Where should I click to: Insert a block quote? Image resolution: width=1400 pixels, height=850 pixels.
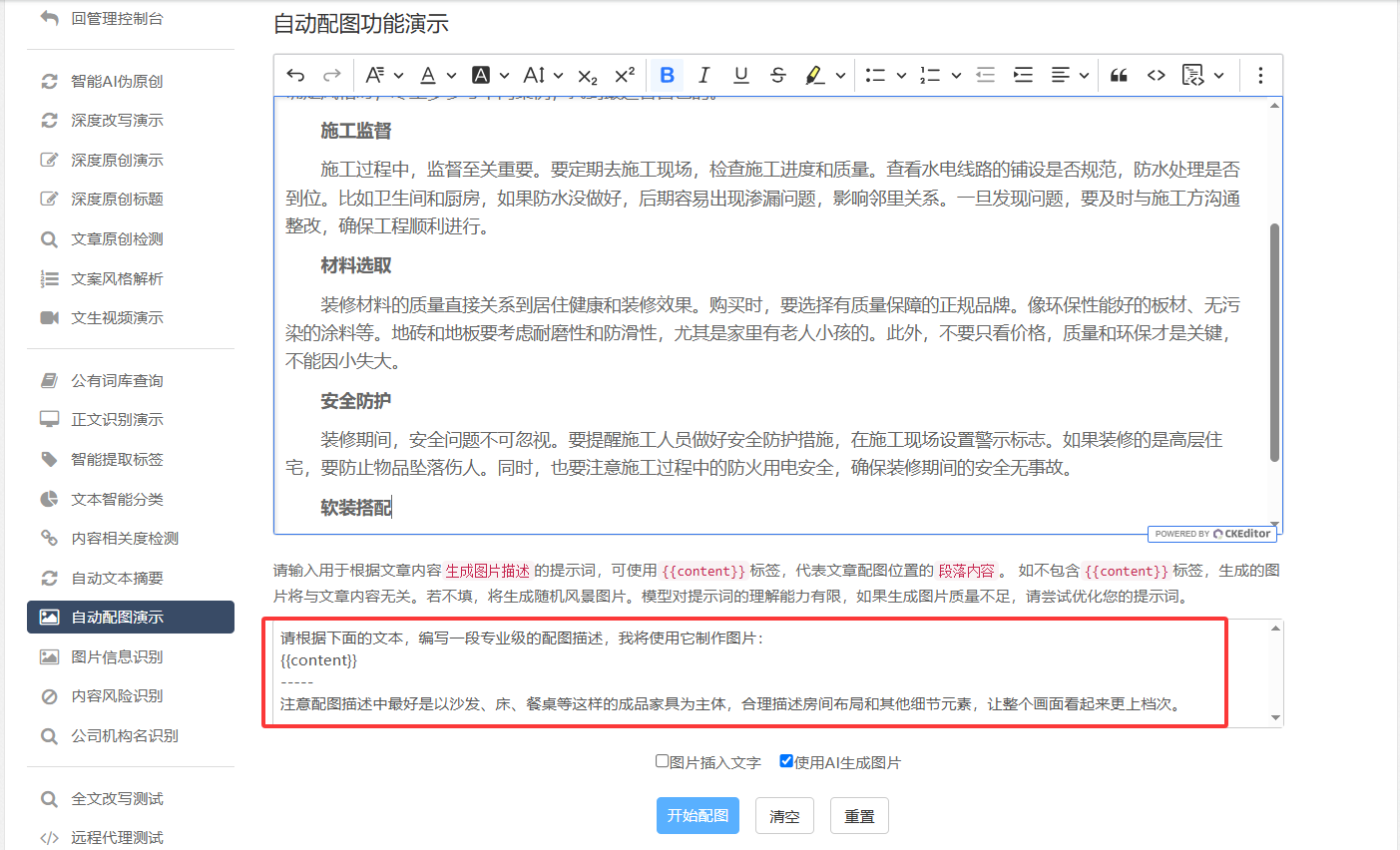coord(1119,75)
